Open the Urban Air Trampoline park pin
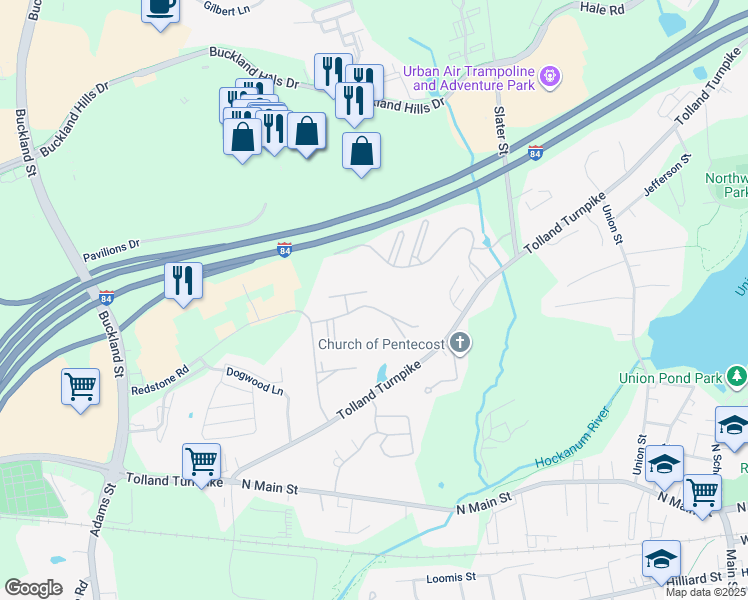Screen dimensions: 748x600 550,77
